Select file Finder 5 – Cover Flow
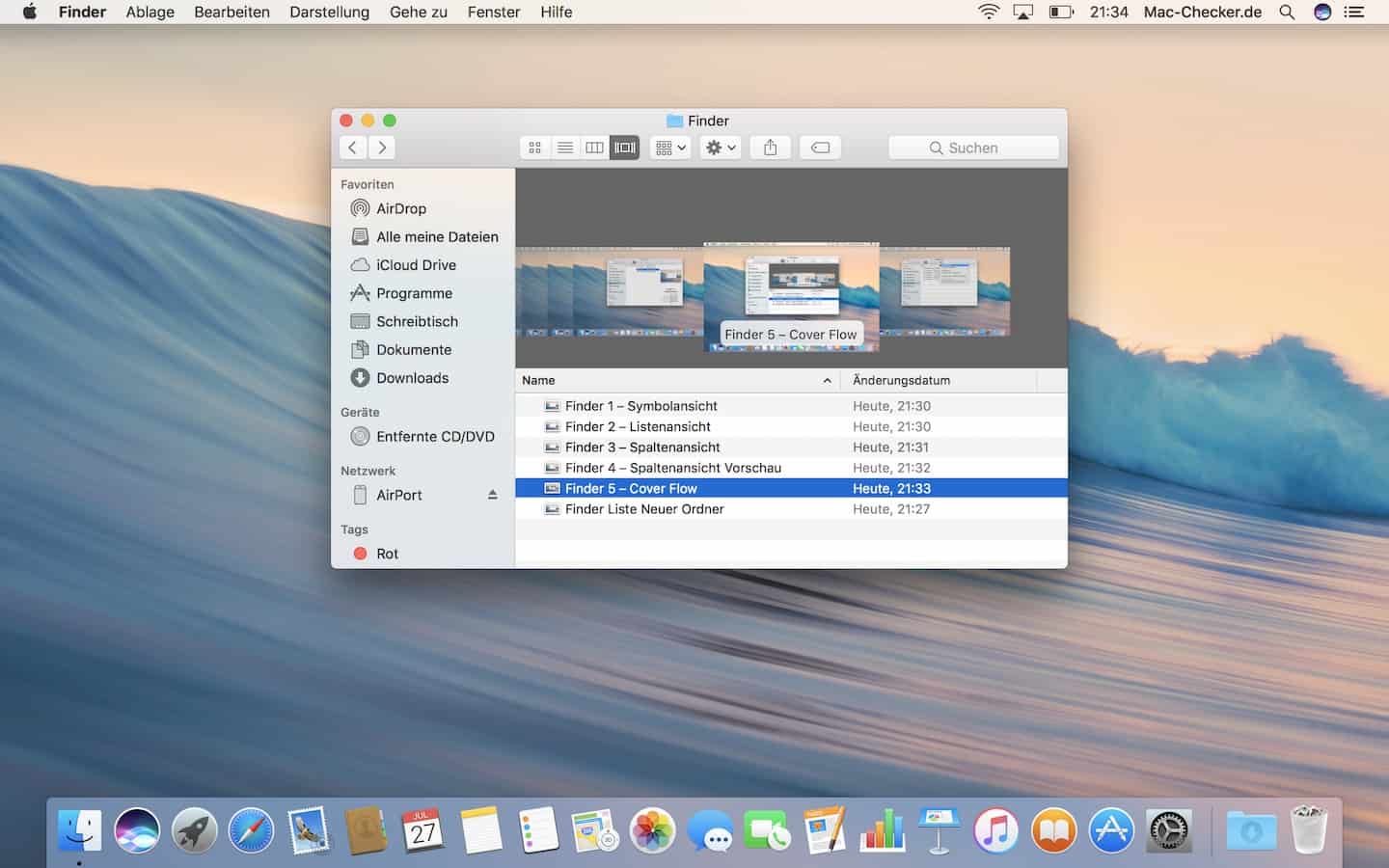1389x868 pixels. pos(791,488)
